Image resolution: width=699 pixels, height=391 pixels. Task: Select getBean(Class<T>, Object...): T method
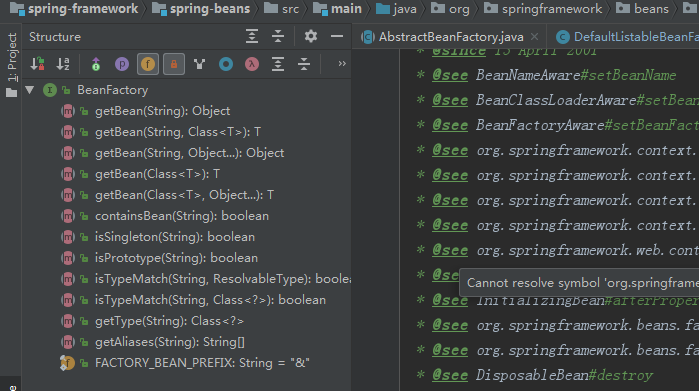[x=184, y=195]
